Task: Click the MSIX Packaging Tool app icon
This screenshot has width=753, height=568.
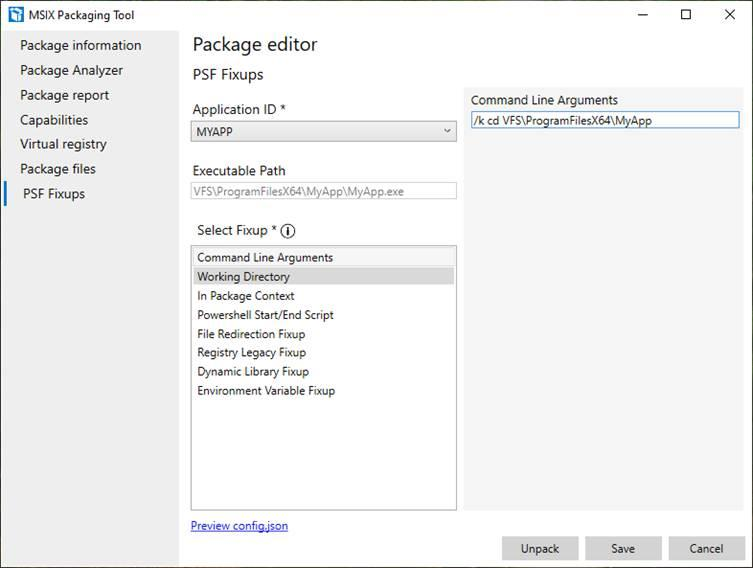Action: (16, 14)
